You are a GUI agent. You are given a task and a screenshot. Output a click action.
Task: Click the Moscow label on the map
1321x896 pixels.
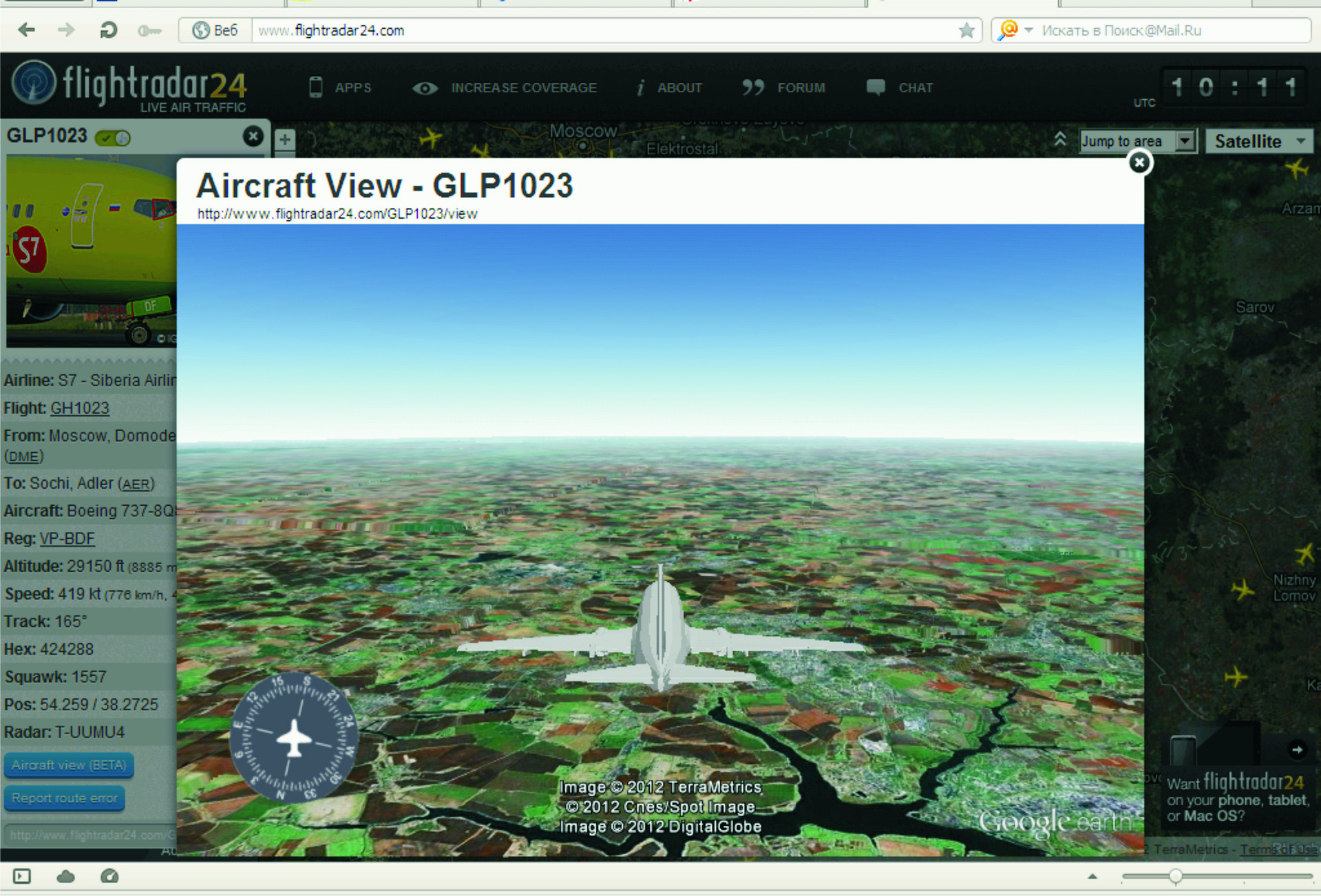point(584,131)
